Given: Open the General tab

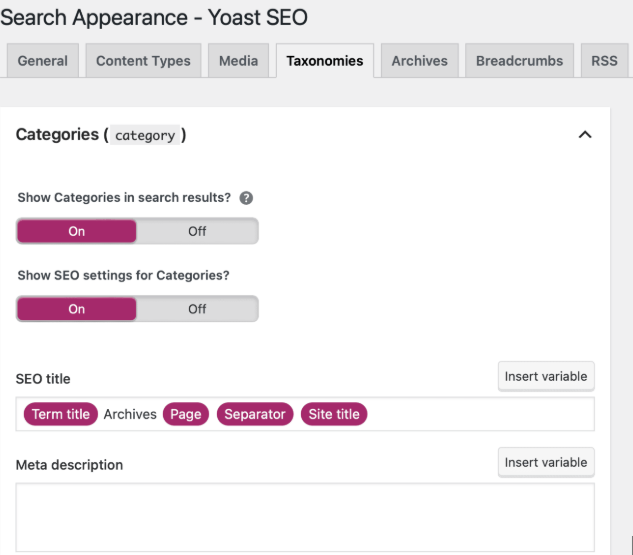Looking at the screenshot, I should click(x=43, y=61).
